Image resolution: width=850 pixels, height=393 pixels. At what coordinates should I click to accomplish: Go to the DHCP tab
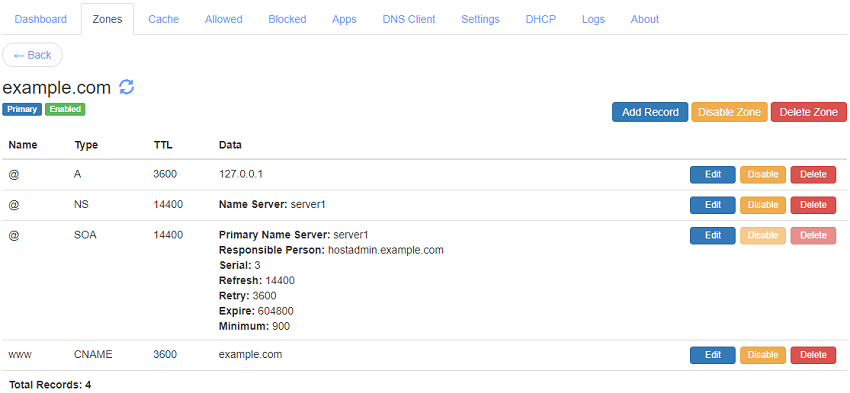pos(540,19)
